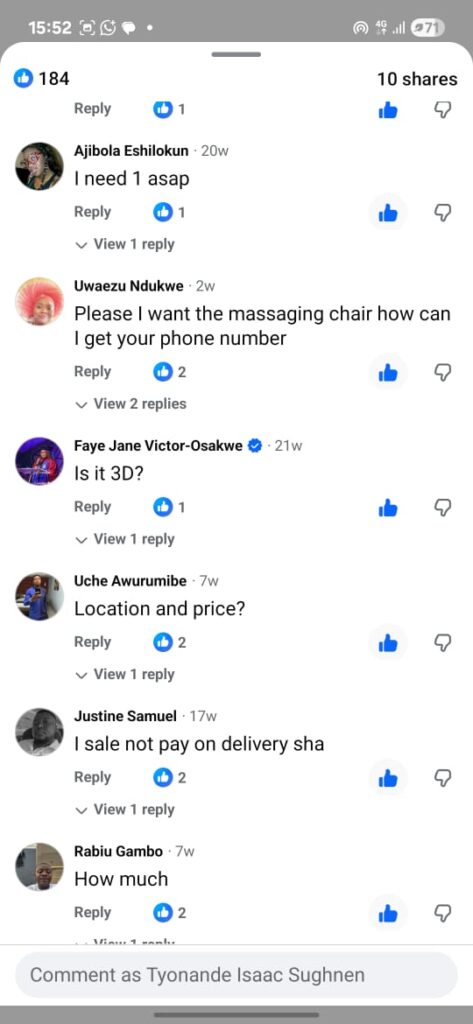The width and height of the screenshot is (473, 1024).
Task: Expand 'View 1 reply' under Justine Samuel
Action: [125, 810]
